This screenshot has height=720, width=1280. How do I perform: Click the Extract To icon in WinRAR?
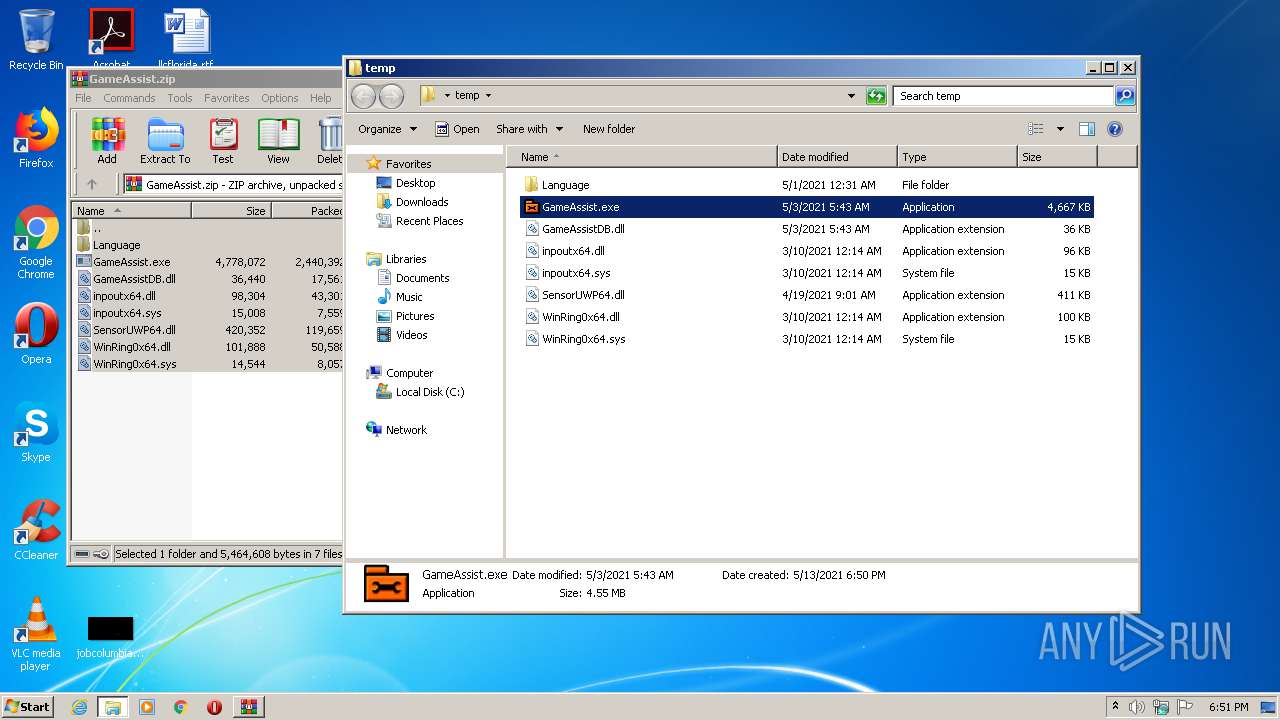point(165,141)
